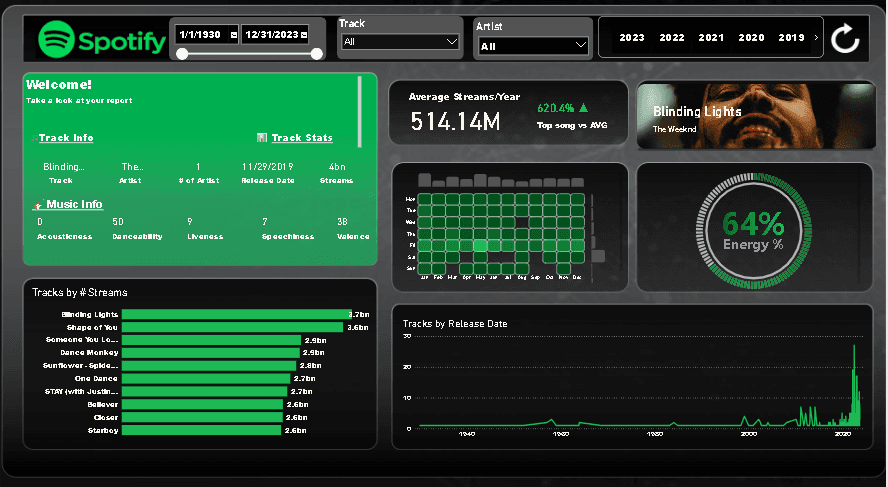The height and width of the screenshot is (487, 888).
Task: Select the Shape of You bar
Action: coord(232,327)
